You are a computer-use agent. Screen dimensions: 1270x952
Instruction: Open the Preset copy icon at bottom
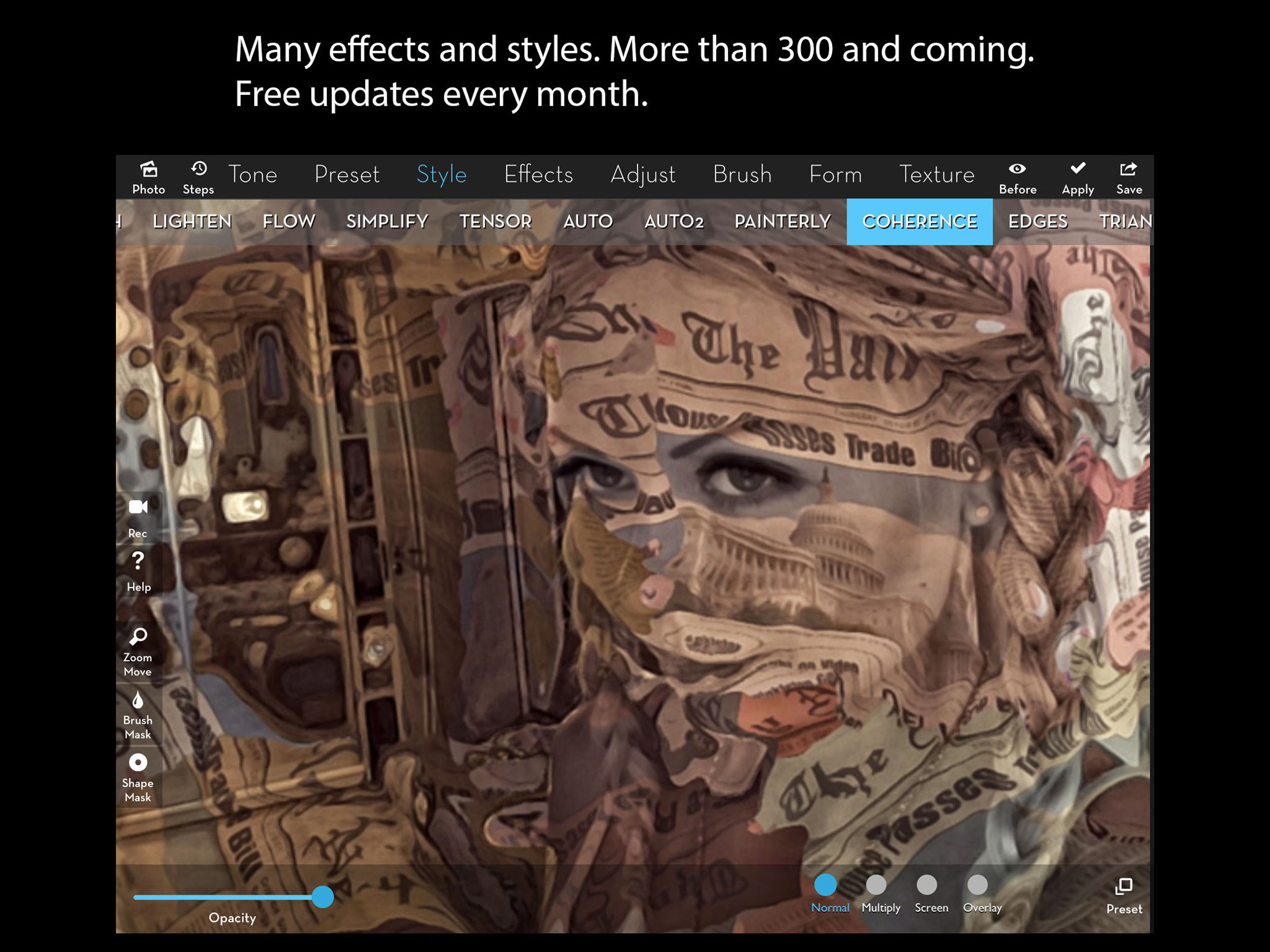(1124, 887)
